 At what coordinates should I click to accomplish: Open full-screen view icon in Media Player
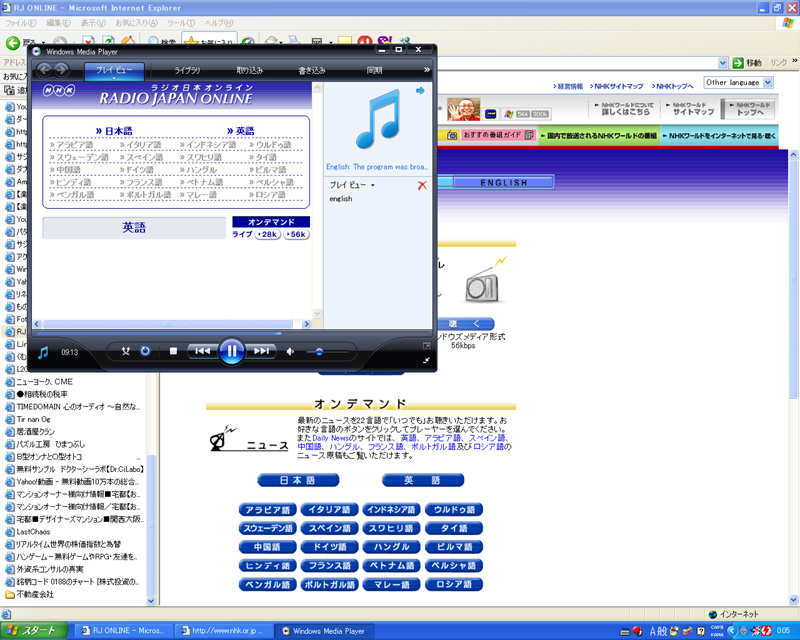[427, 346]
